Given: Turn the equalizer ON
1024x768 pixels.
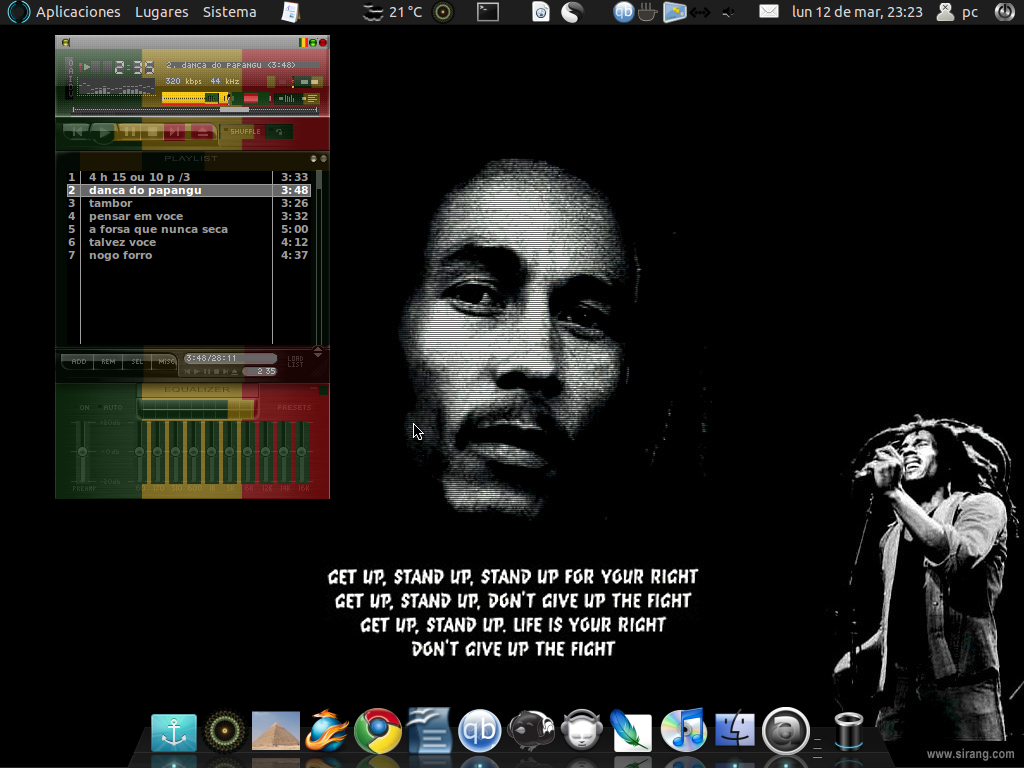Looking at the screenshot, I should [x=82, y=408].
